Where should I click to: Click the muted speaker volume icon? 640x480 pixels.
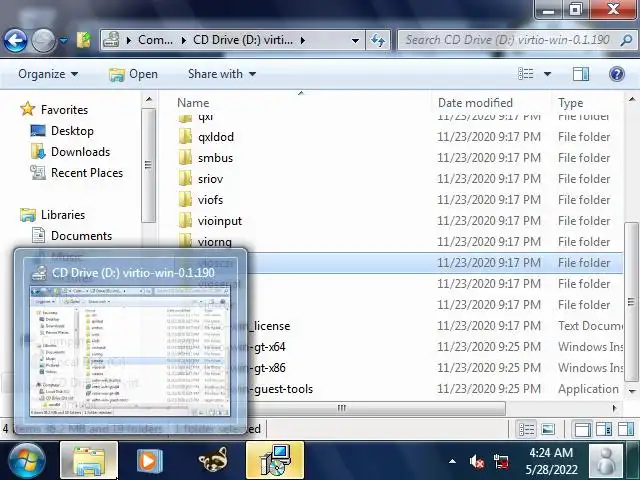(476, 462)
